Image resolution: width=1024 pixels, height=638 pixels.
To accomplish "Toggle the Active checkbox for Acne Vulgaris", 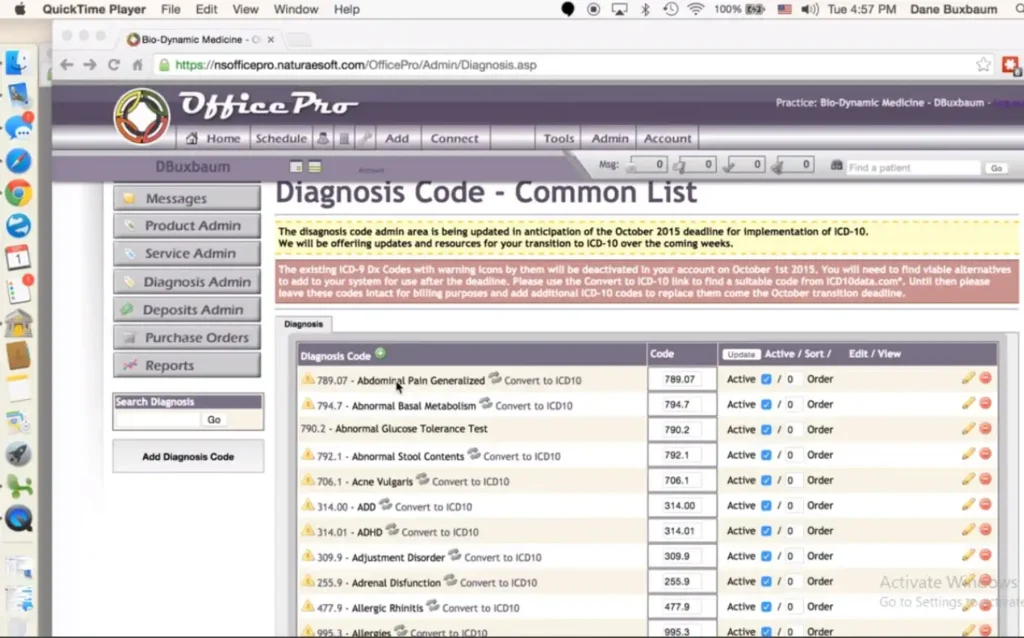I will click(x=766, y=480).
